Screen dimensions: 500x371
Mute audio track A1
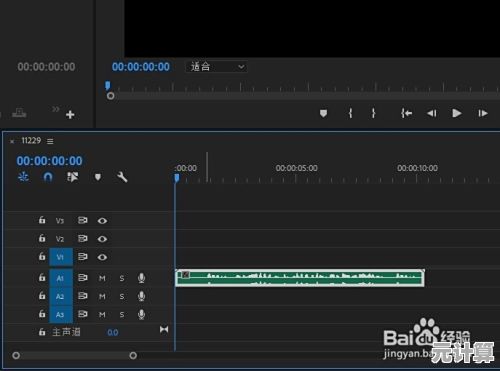tap(102, 278)
